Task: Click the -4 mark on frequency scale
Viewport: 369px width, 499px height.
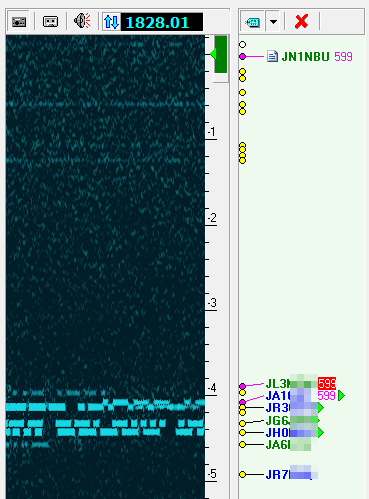Action: pos(212,388)
